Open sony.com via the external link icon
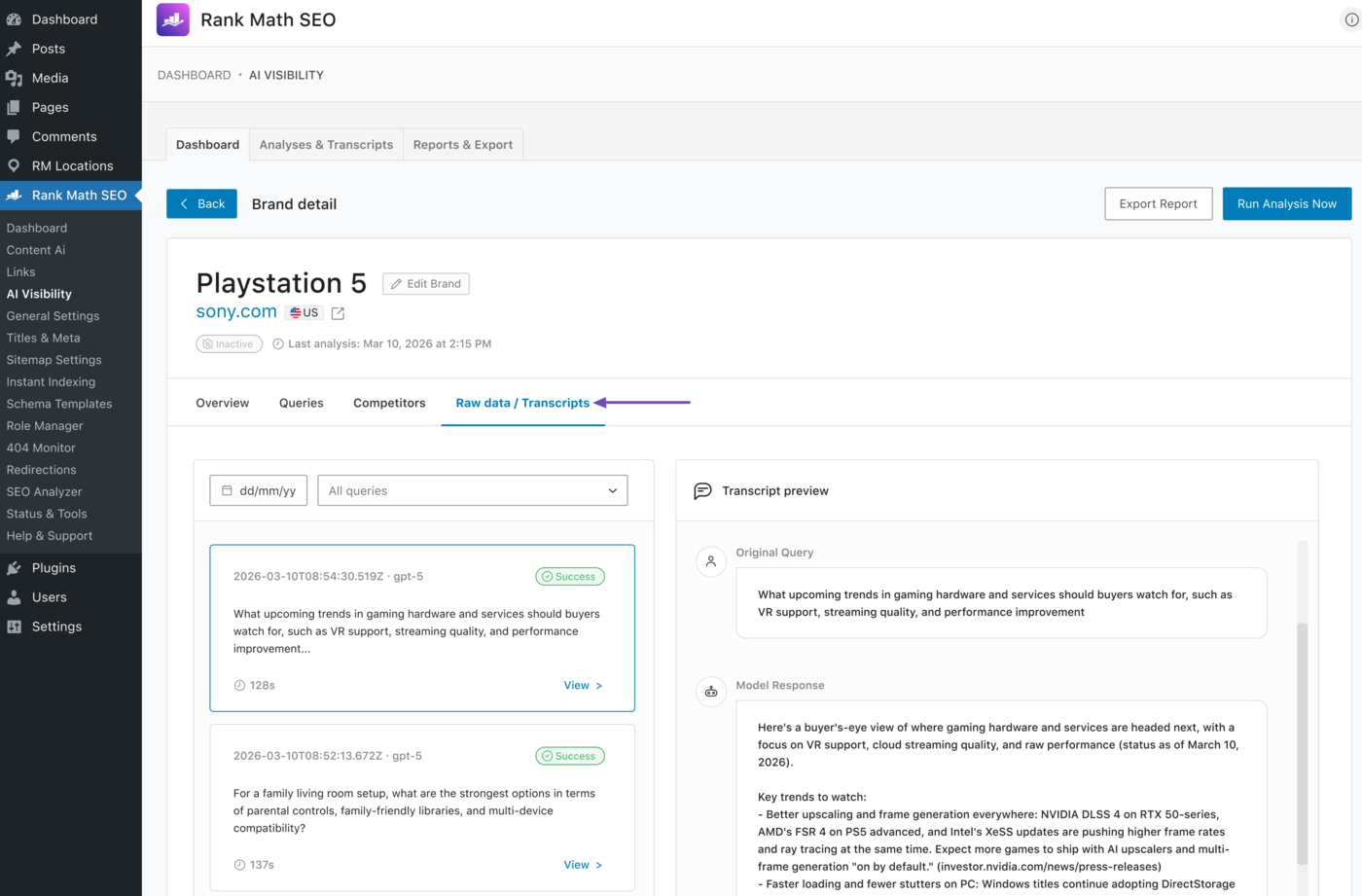 coord(338,313)
